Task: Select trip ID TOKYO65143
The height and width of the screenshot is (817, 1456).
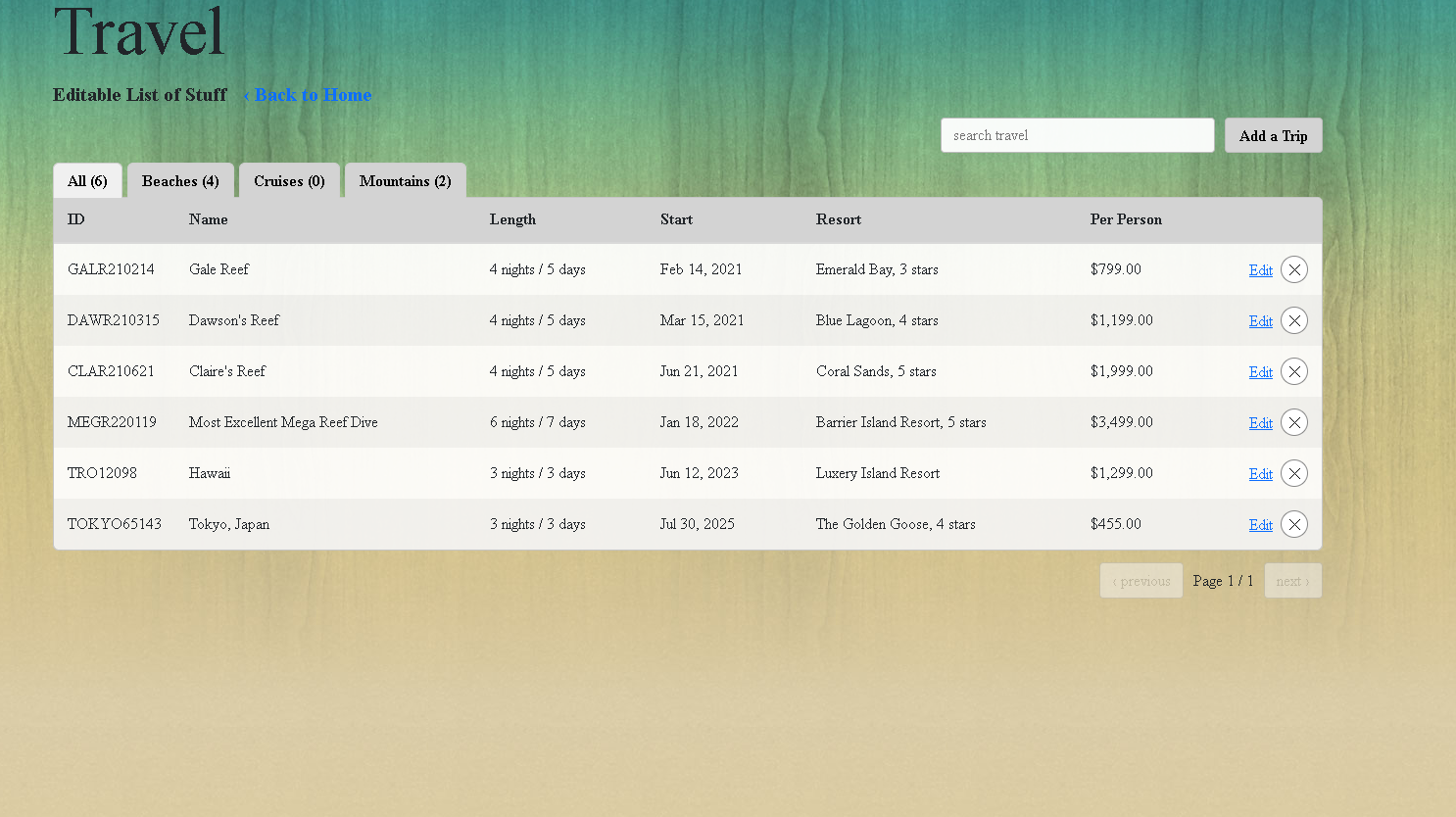Action: click(x=115, y=524)
